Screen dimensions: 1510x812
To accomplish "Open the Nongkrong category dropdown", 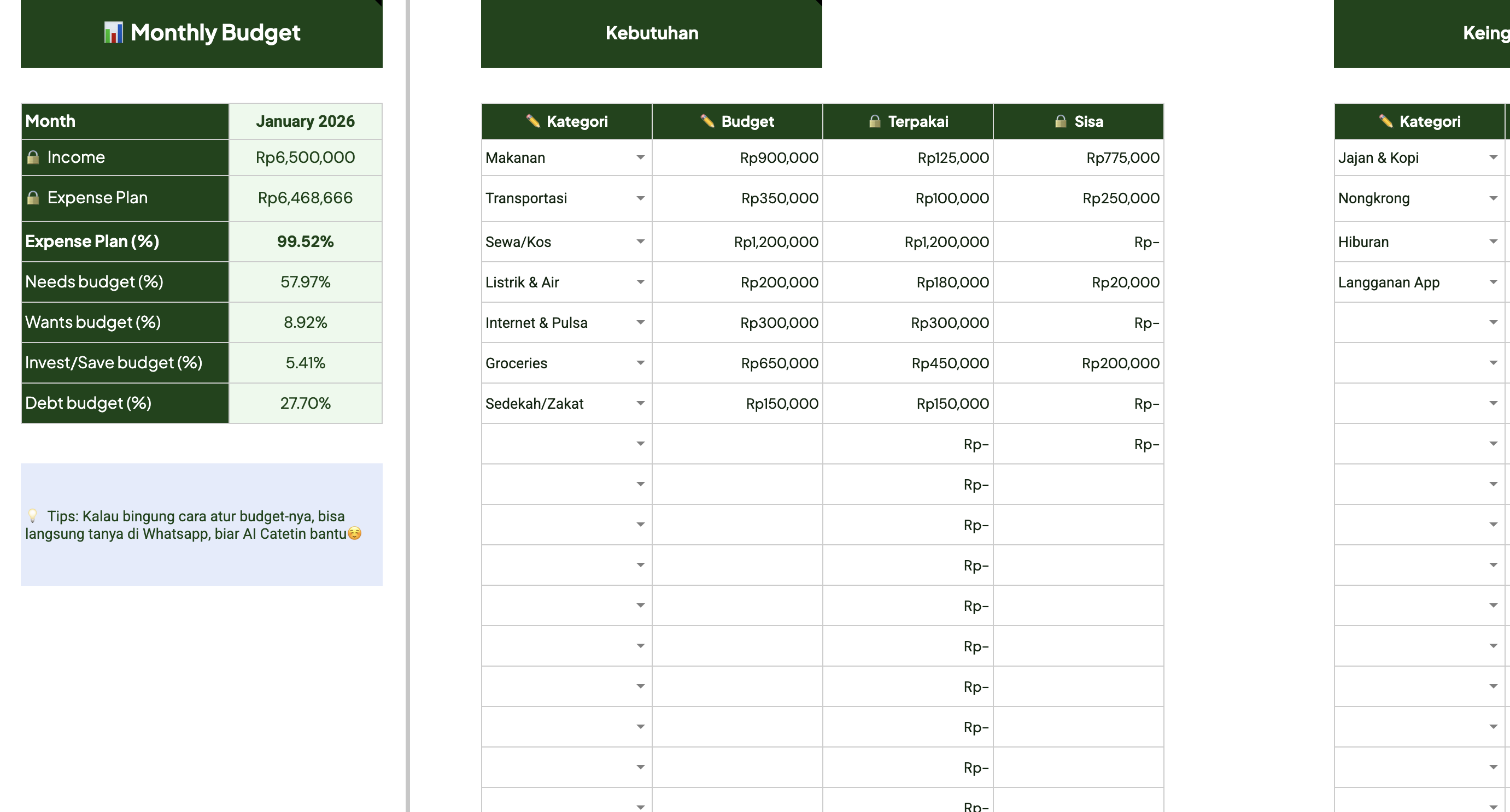I will pos(1493,198).
